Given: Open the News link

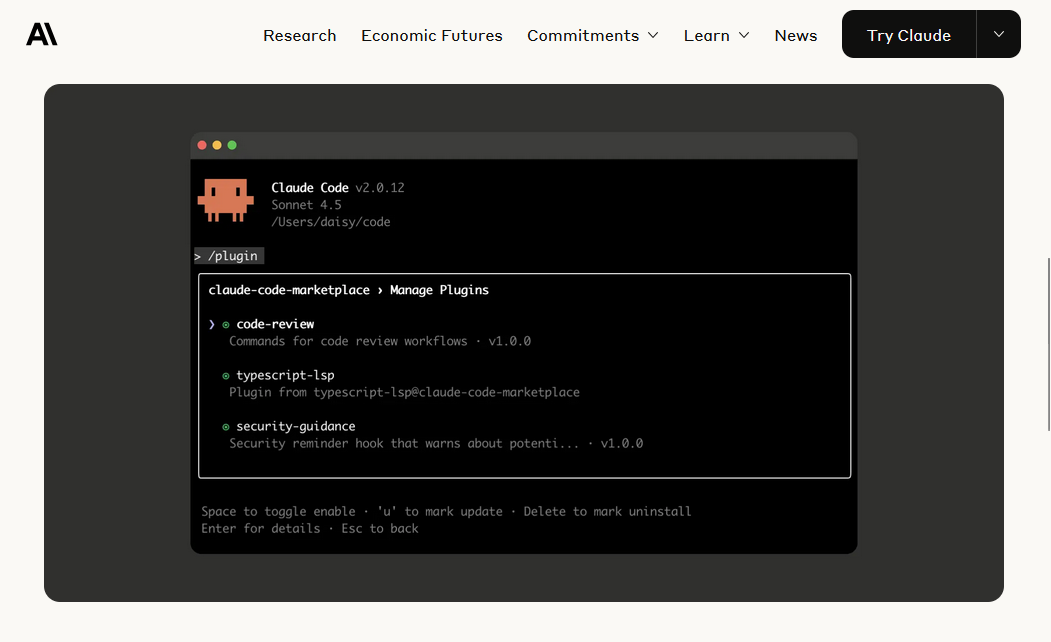Looking at the screenshot, I should 795,35.
